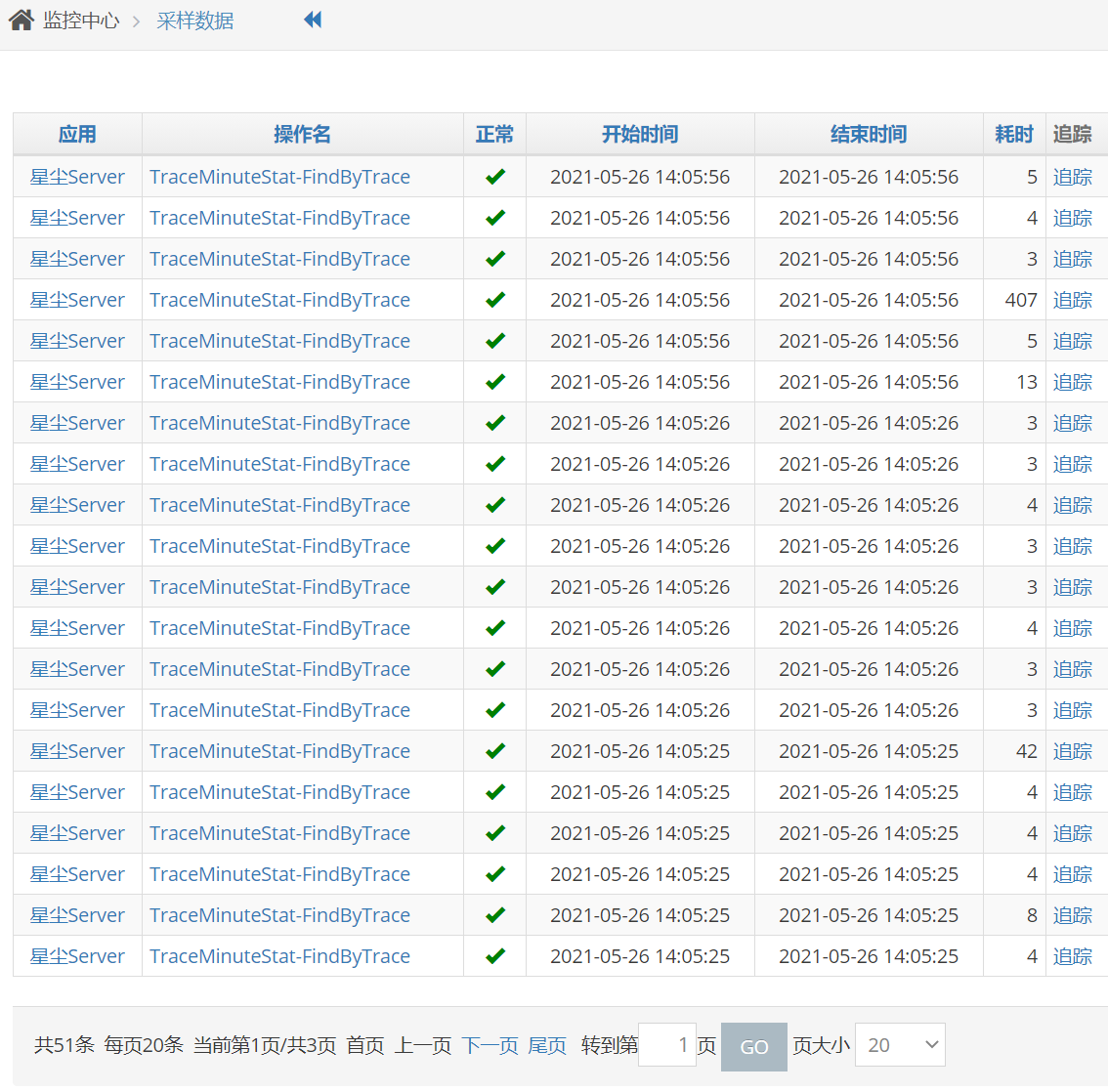Open 星尘Server link in the 407 duration row
The height and width of the screenshot is (1092, 1108).
tap(77, 300)
